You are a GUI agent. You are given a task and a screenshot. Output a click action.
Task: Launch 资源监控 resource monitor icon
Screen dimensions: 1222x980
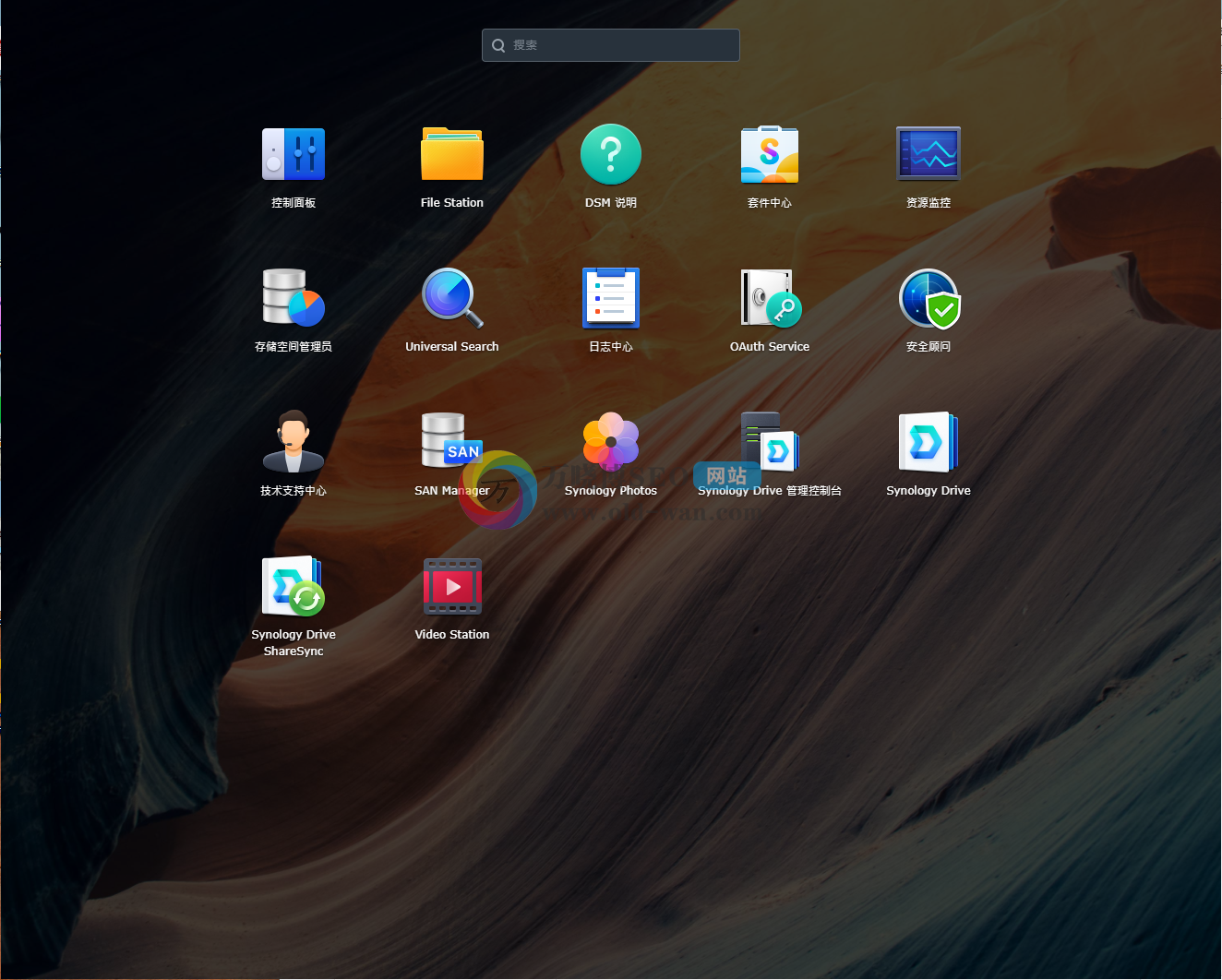point(928,154)
